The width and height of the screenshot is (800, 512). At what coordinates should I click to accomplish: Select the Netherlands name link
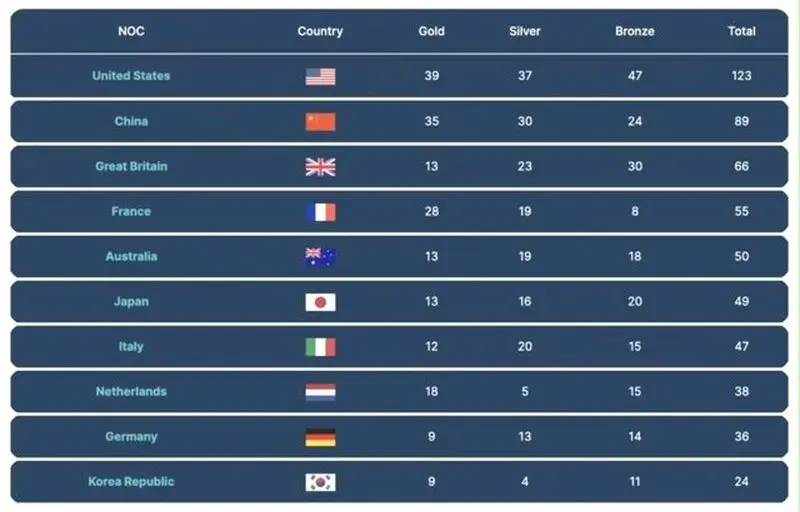(x=131, y=391)
